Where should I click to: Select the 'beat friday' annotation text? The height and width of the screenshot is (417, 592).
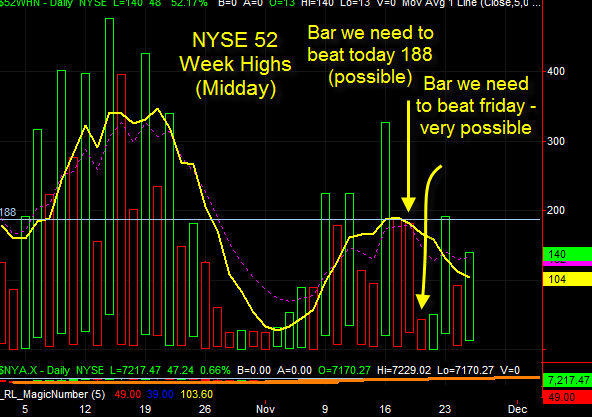tap(476, 106)
